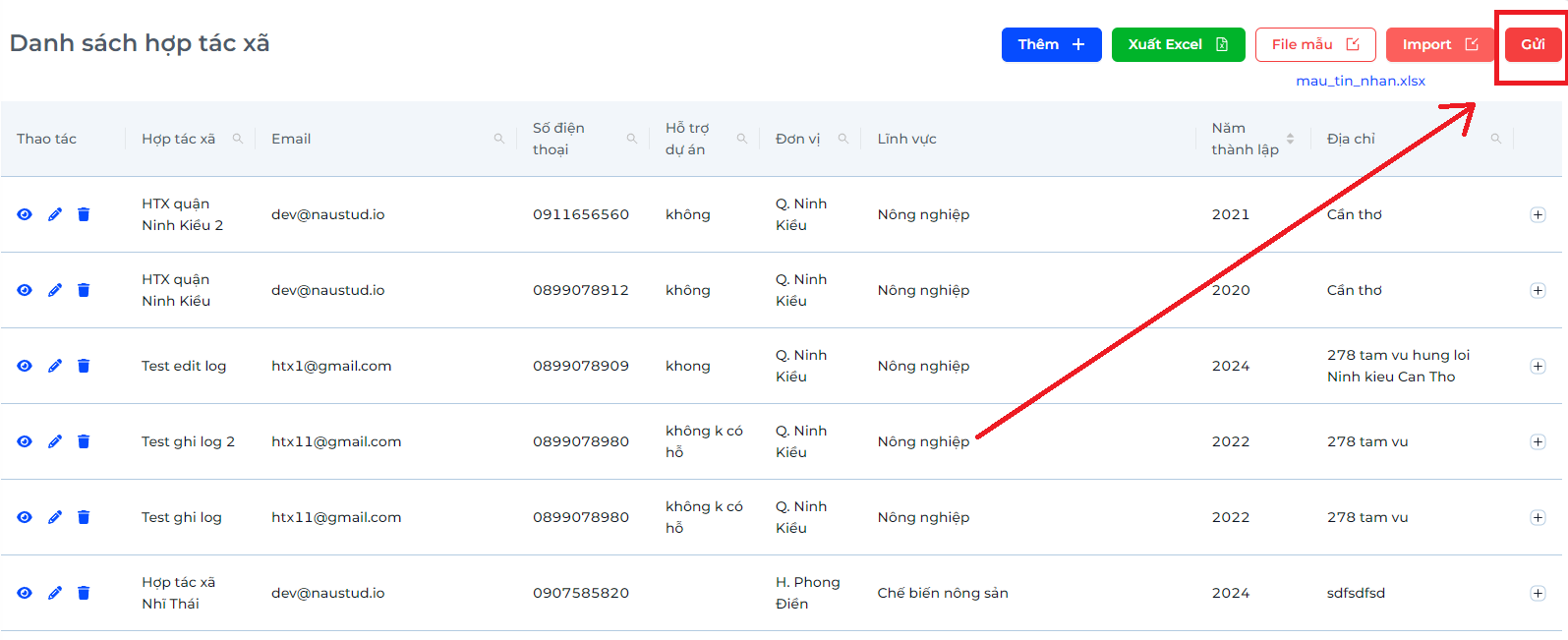The image size is (1568, 640).
Task: Edit HTX quận Ninh Kiều with phone 0899078912
Action: point(55,290)
